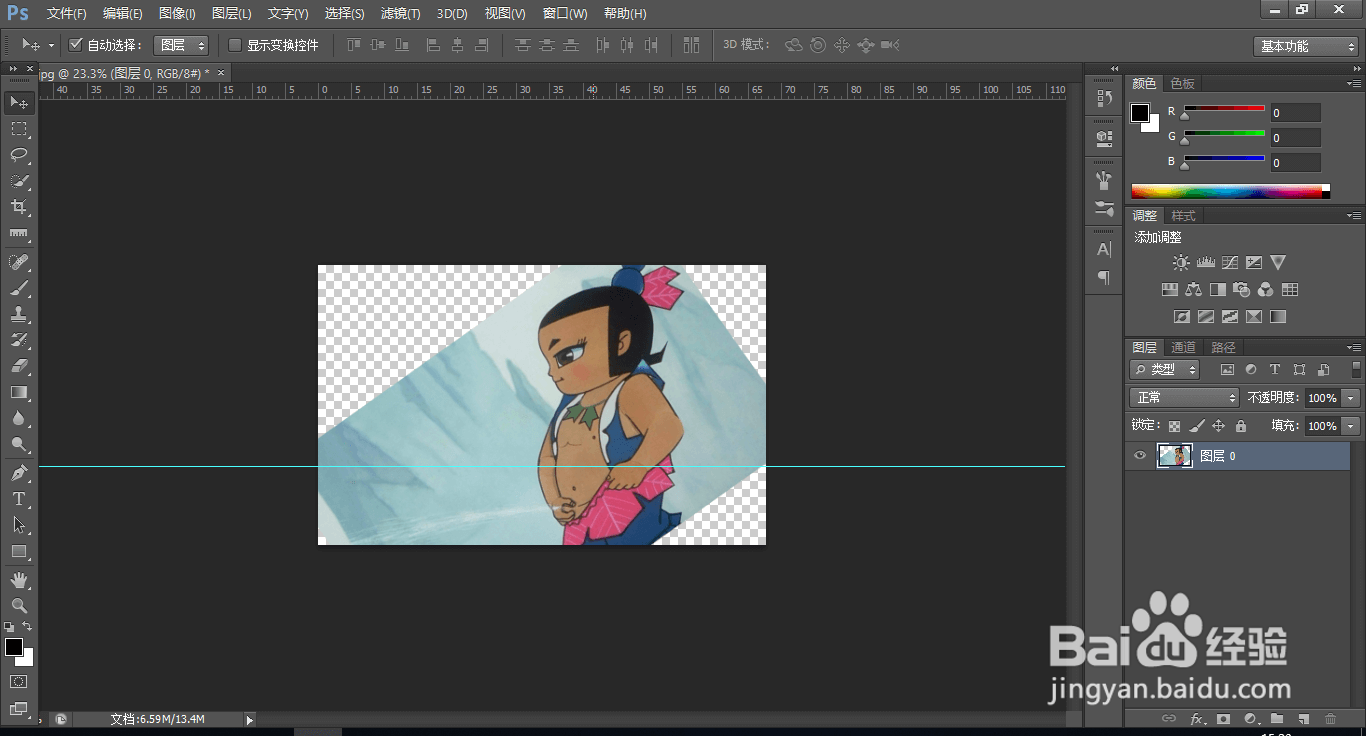This screenshot has width=1366, height=736.
Task: Select the Pen tool
Action: 19,472
